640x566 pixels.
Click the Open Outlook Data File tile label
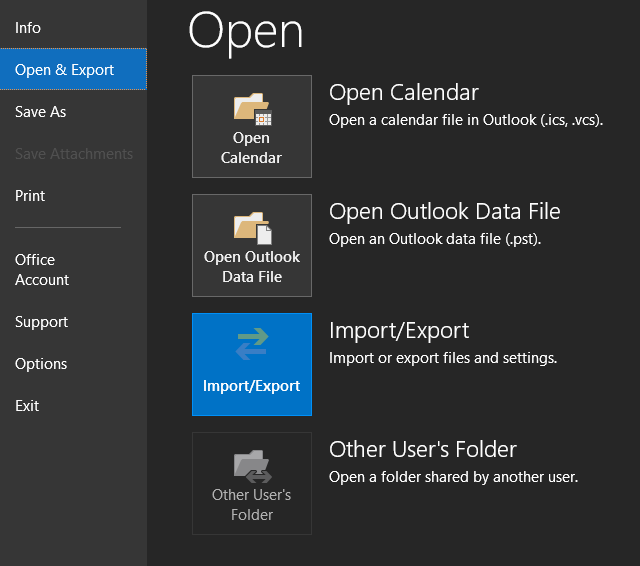[x=252, y=267]
